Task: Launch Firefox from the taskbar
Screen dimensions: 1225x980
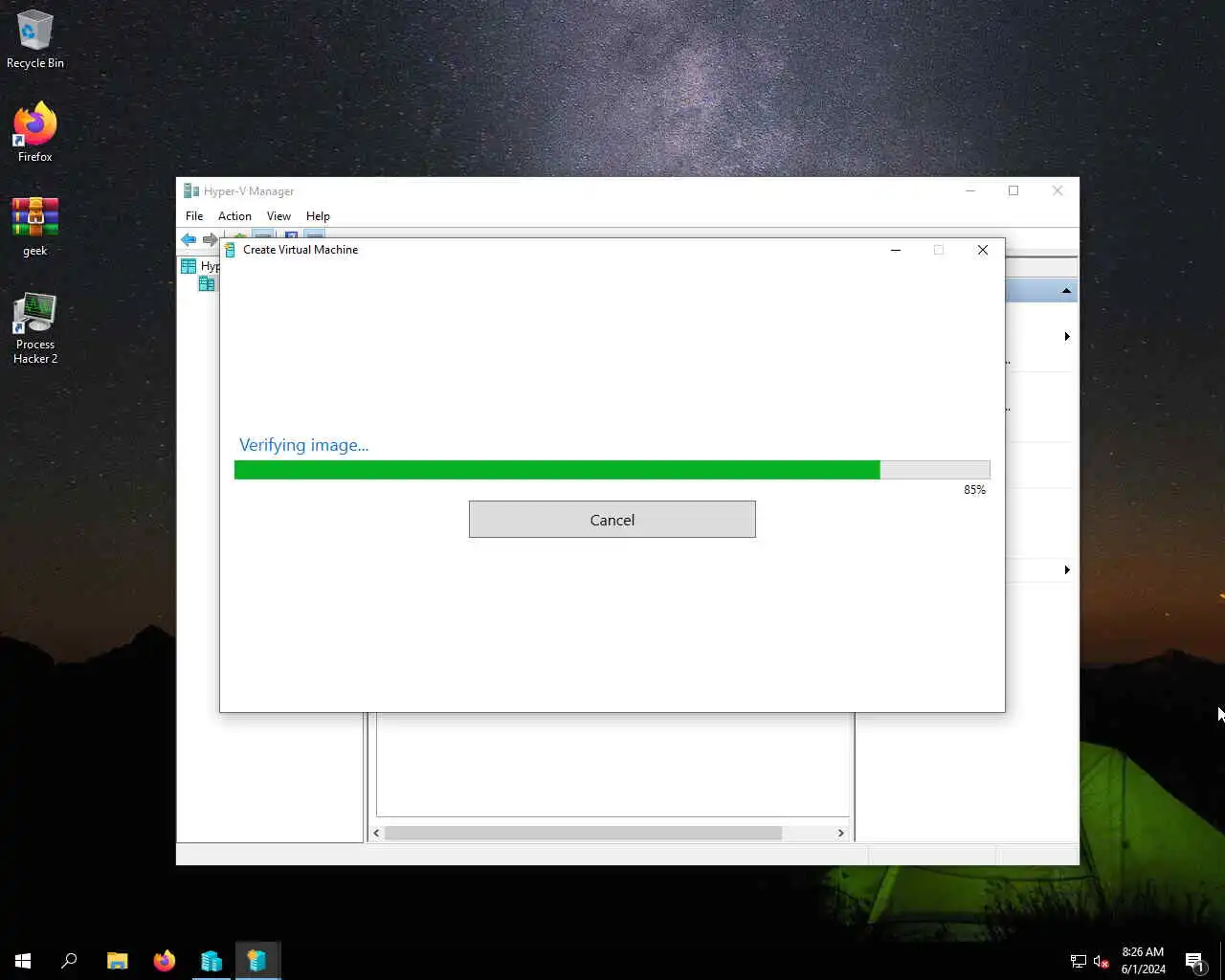Action: [x=165, y=960]
